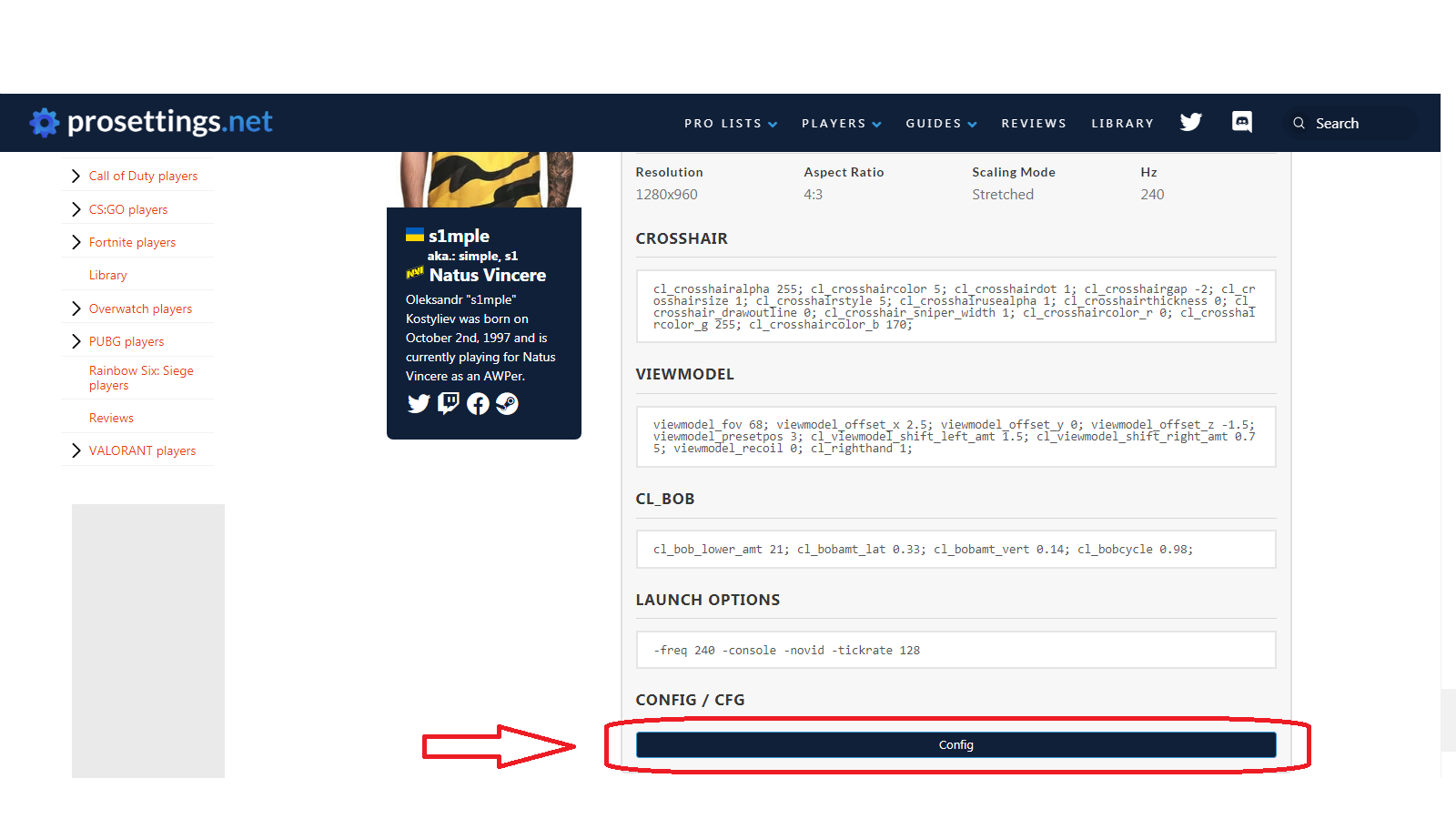Expand the CS:GO players chevron

(x=76, y=209)
